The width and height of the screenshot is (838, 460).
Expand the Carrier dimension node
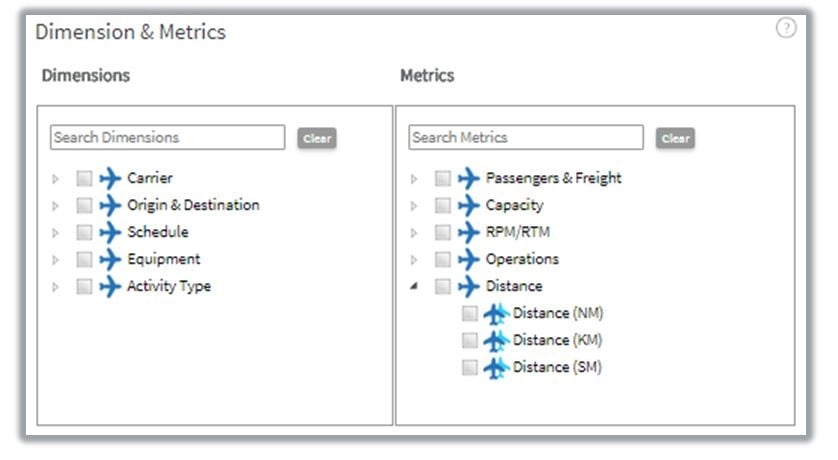[56, 179]
